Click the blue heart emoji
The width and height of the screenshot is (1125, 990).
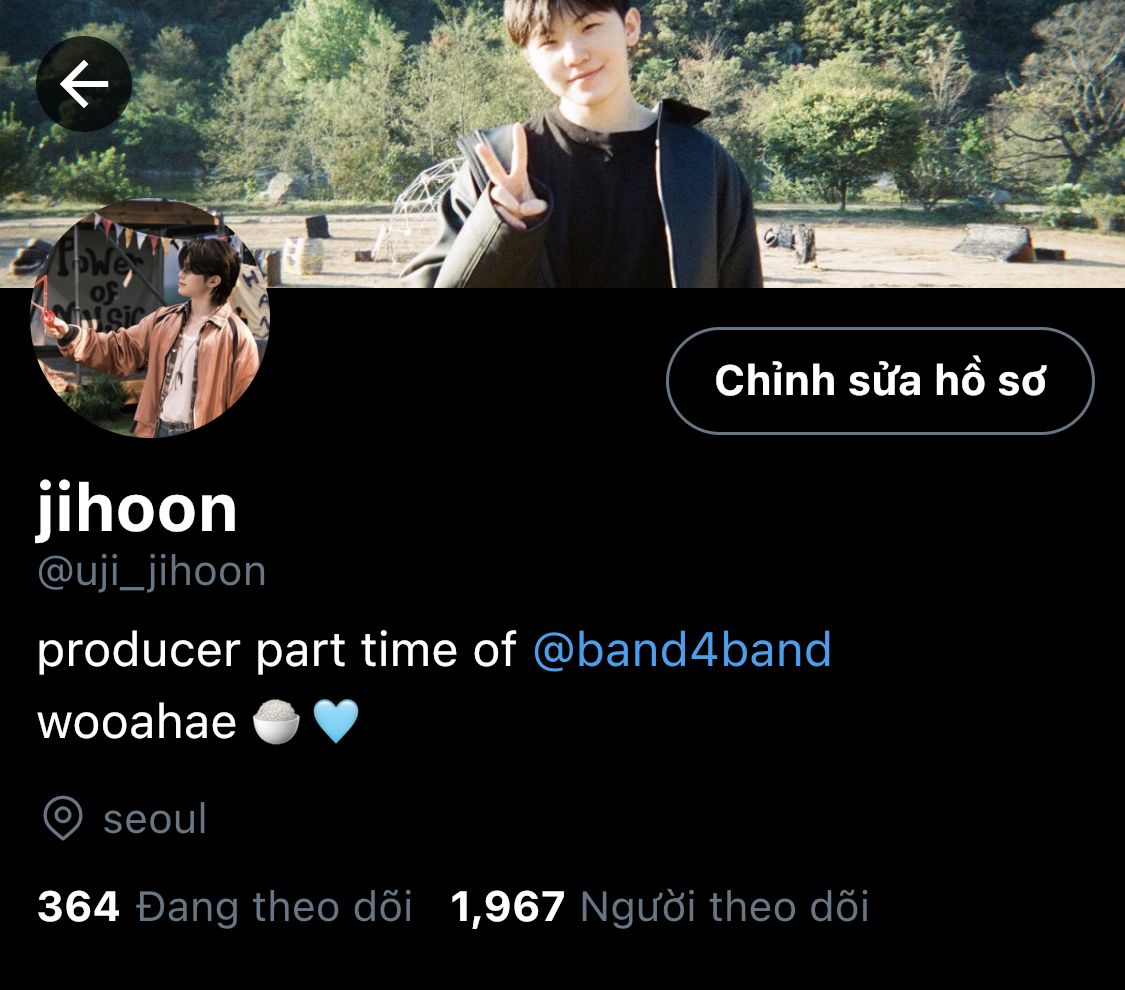click(x=336, y=722)
